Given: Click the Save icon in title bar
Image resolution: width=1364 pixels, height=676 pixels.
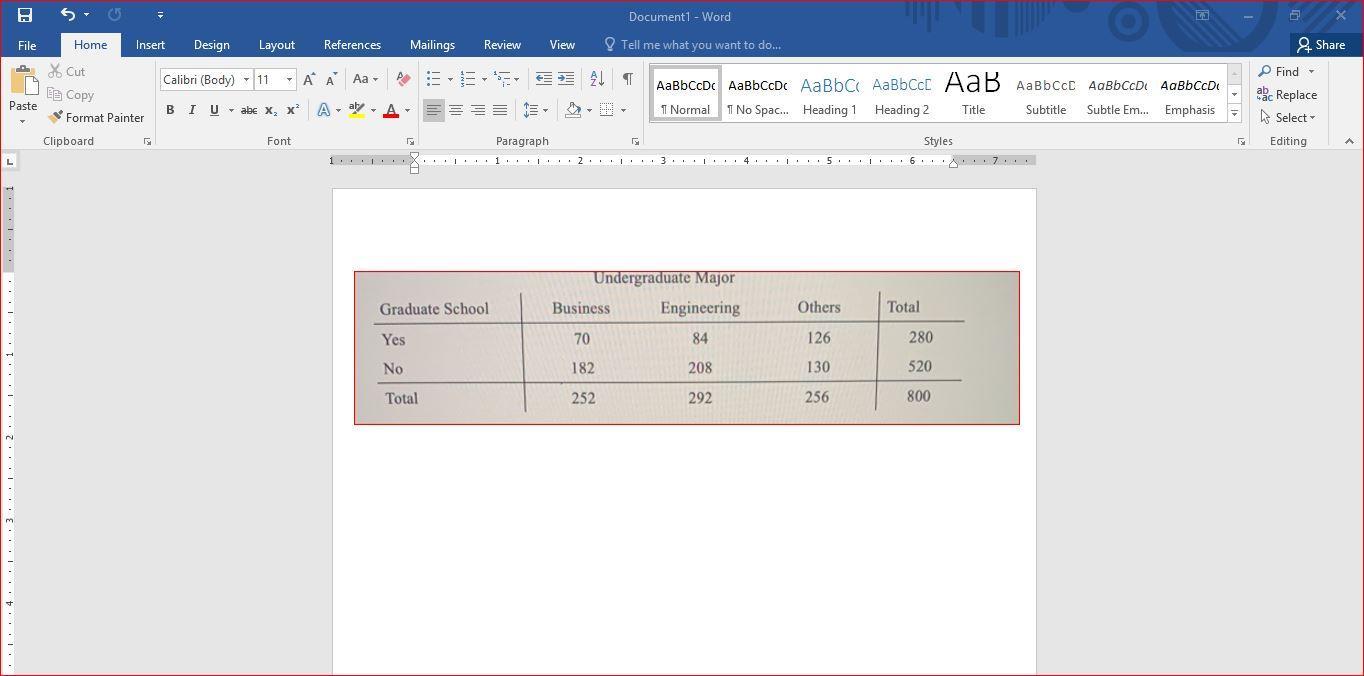Looking at the screenshot, I should [x=25, y=15].
